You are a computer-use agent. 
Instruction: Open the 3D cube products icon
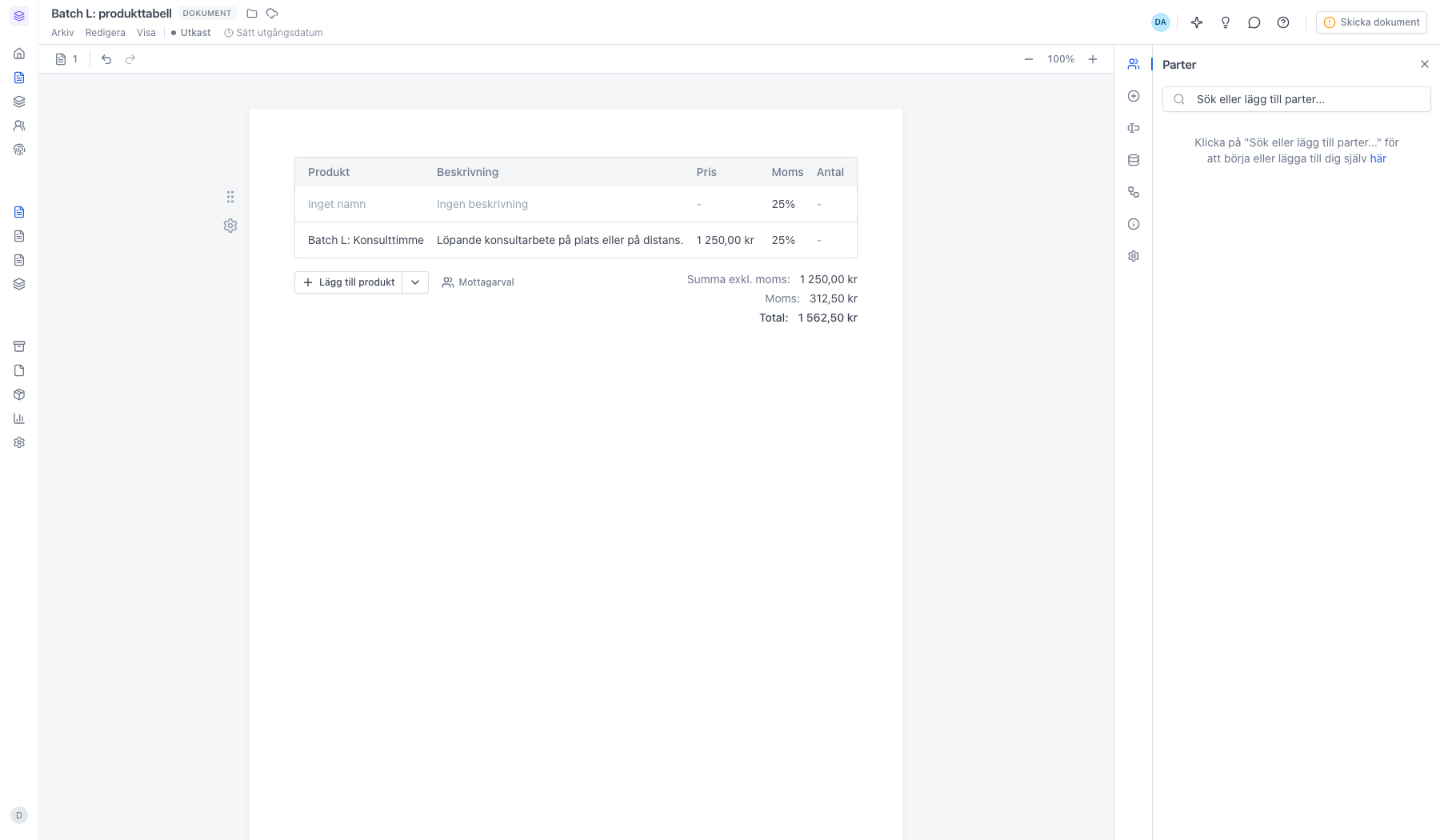[x=19, y=394]
